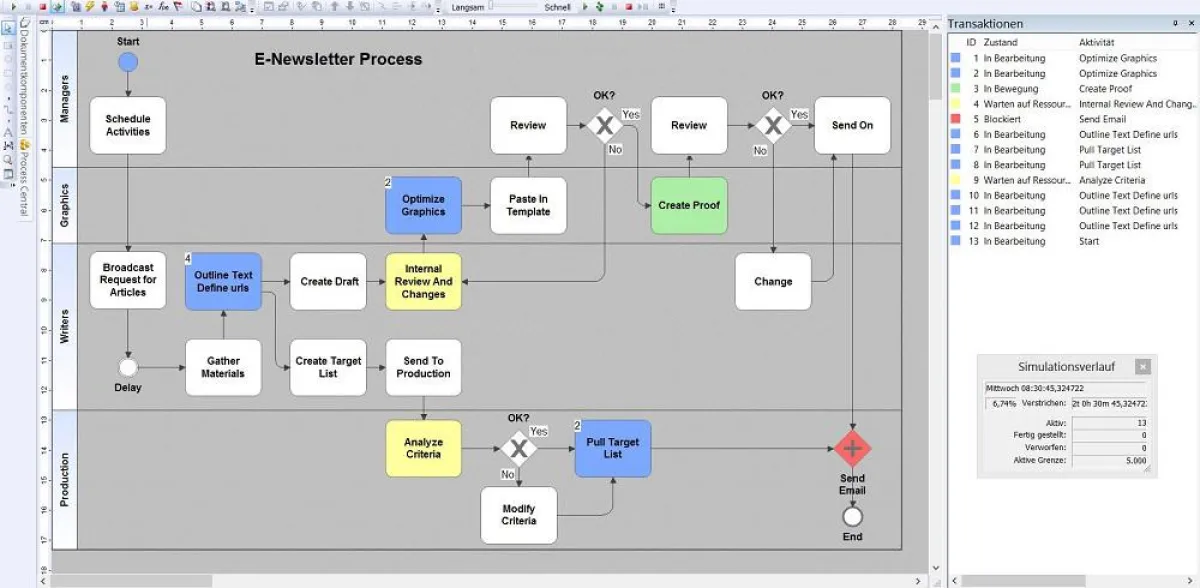1200x588 pixels.
Task: Click the red record icon beside Schnell
Action: click(x=628, y=6)
